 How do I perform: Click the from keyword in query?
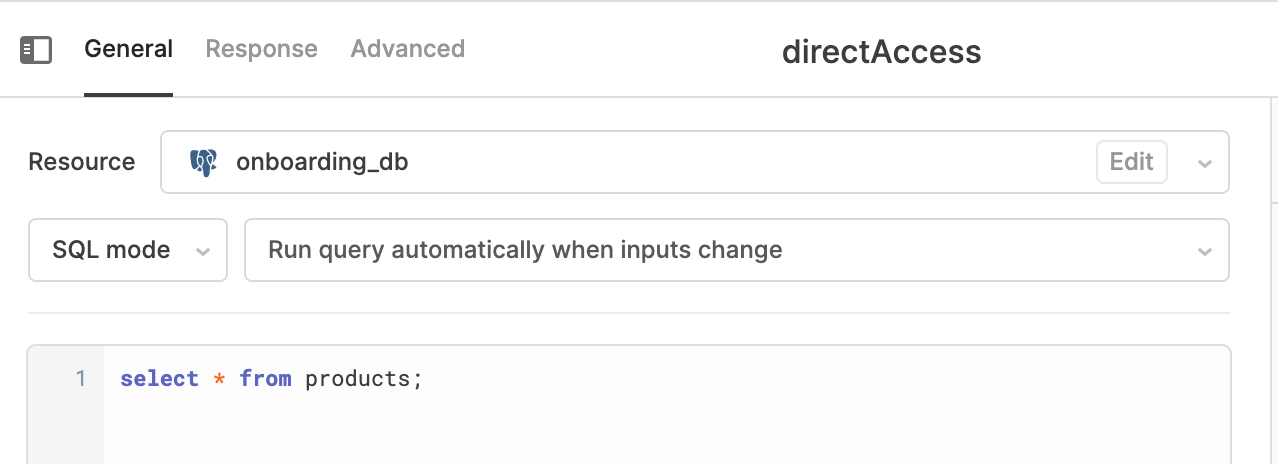click(x=265, y=379)
